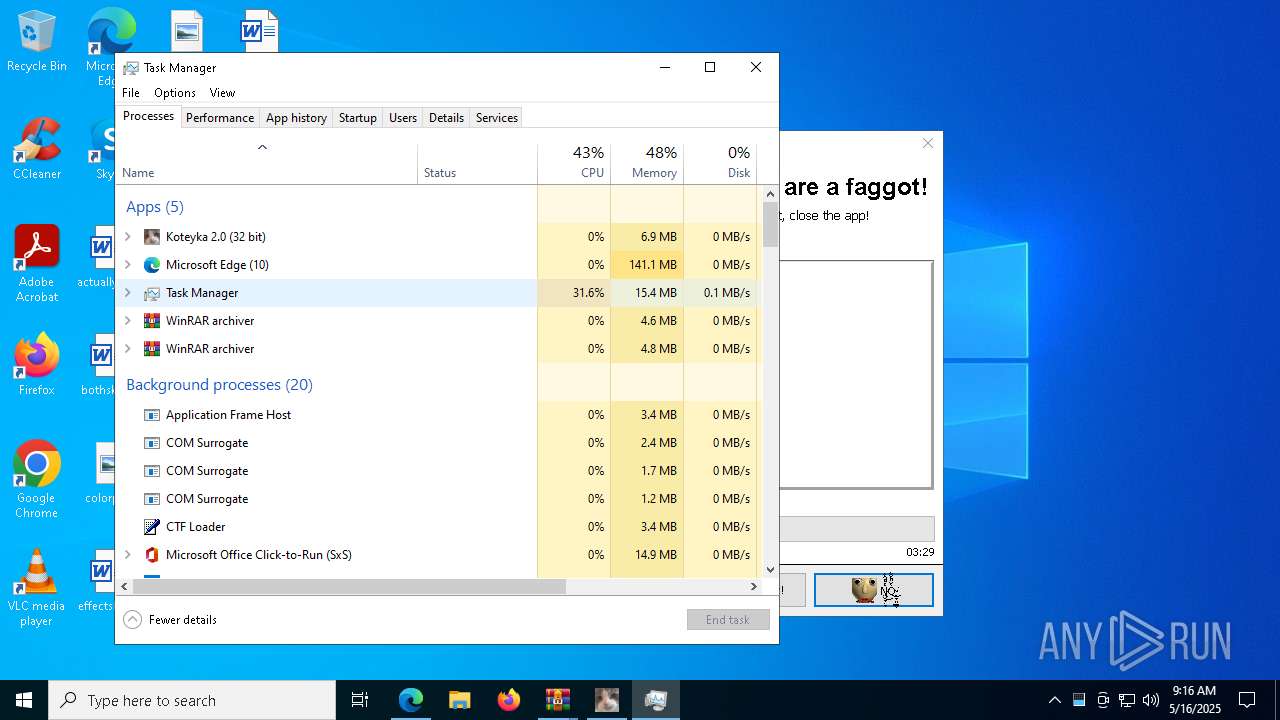The height and width of the screenshot is (720, 1280).
Task: Open Task View in the taskbar
Action: [x=360, y=700]
